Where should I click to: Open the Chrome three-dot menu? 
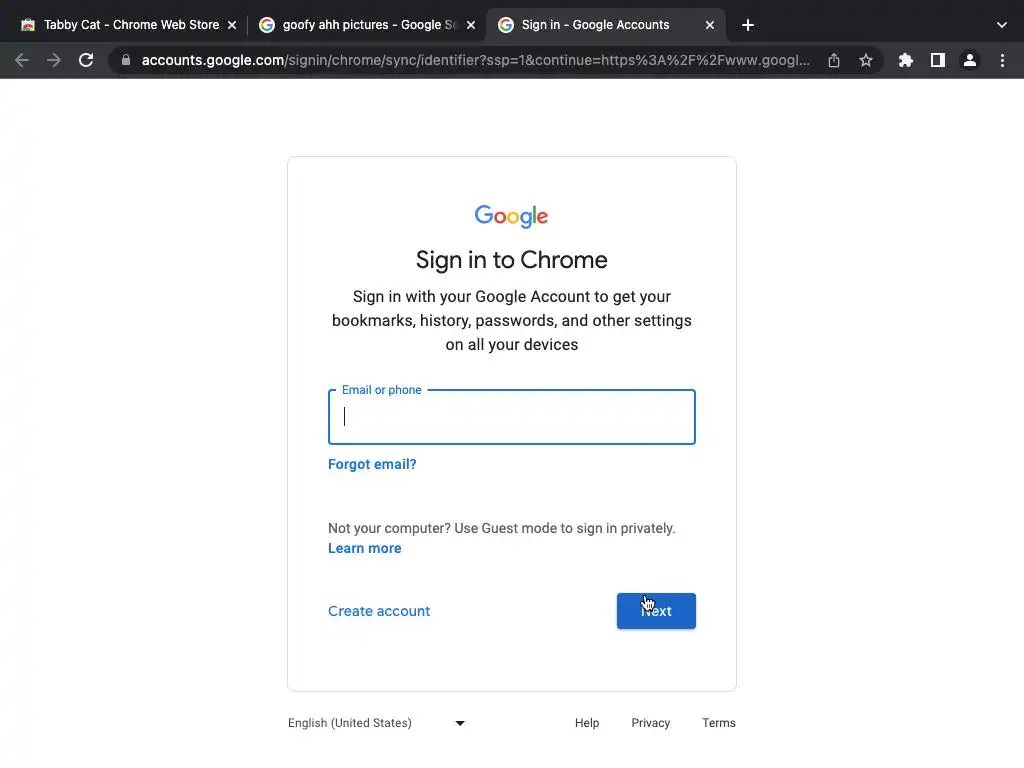coord(1002,60)
